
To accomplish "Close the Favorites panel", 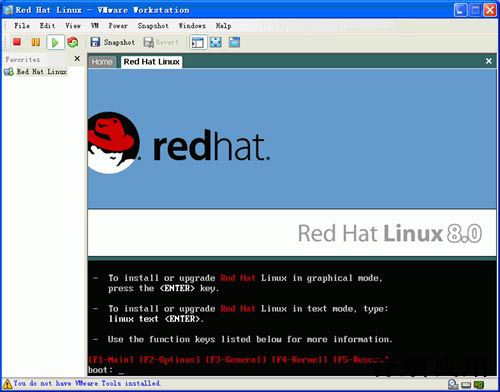I will coord(77,59).
